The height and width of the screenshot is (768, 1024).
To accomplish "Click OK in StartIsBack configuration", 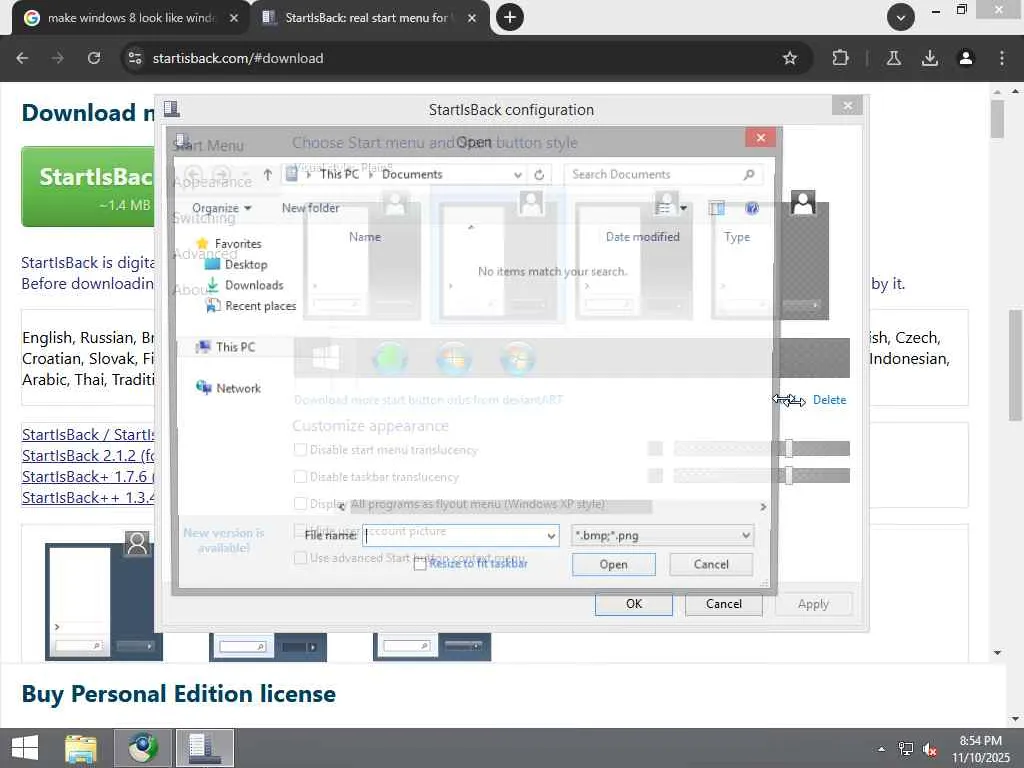I will click(x=633, y=604).
